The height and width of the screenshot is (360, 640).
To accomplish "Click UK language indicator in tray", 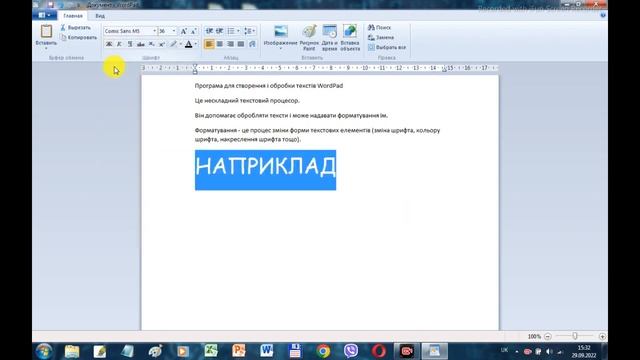I will (504, 350).
